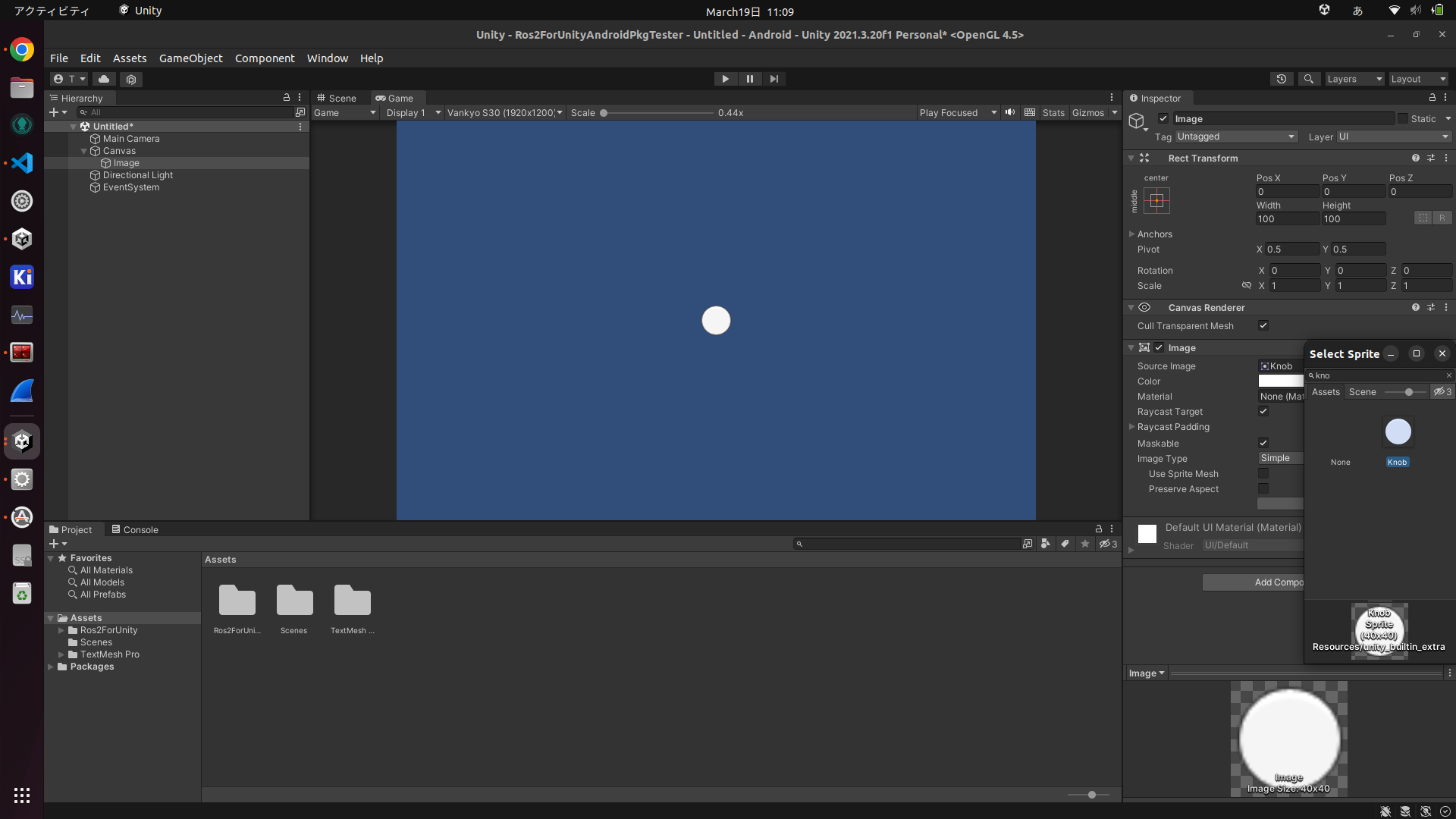The width and height of the screenshot is (1456, 819).
Task: Click the Stats button in Game view
Action: pyautogui.click(x=1053, y=112)
